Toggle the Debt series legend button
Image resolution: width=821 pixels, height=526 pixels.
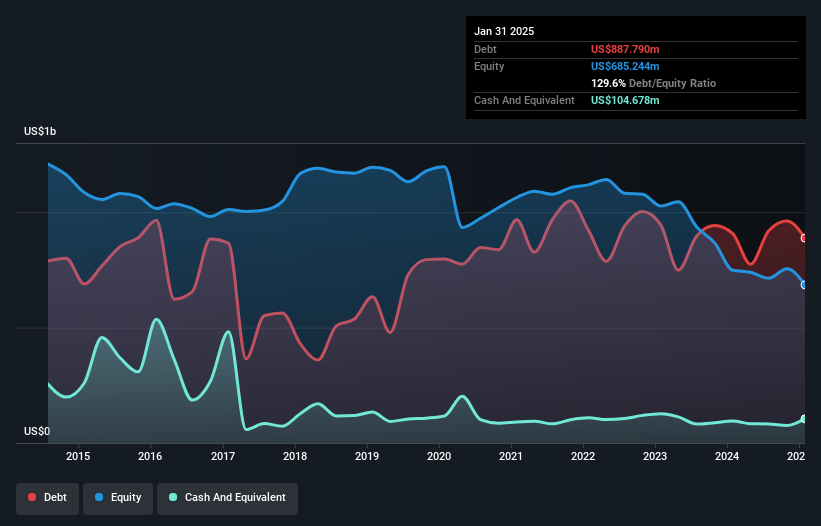pos(48,498)
